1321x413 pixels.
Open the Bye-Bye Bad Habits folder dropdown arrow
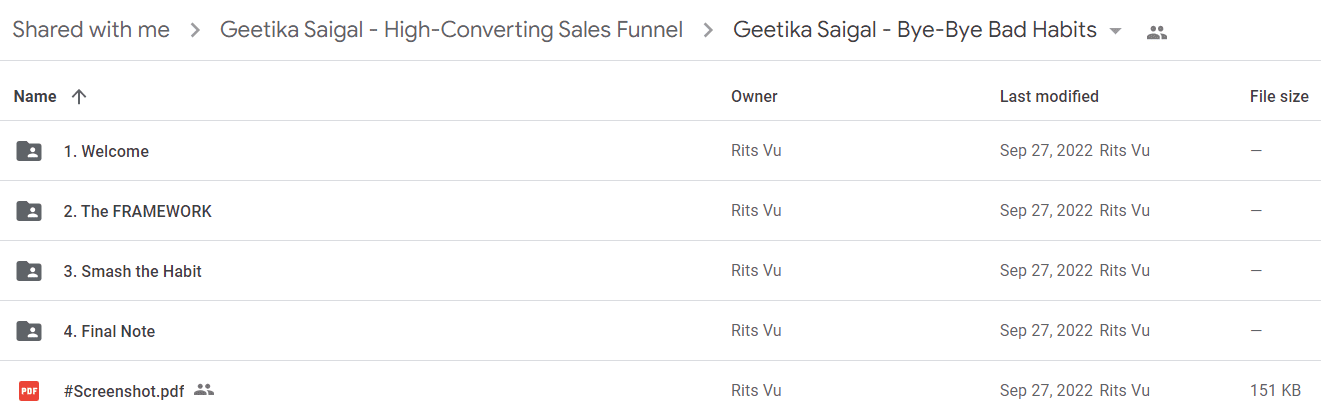coord(1116,31)
